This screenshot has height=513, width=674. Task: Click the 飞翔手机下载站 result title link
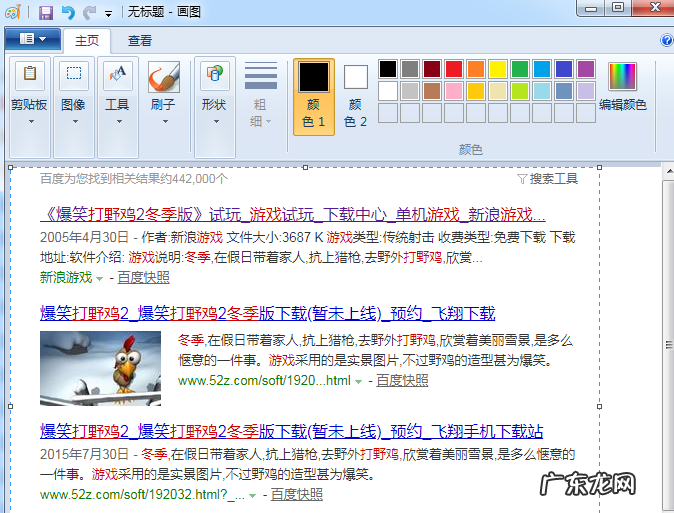click(x=291, y=431)
